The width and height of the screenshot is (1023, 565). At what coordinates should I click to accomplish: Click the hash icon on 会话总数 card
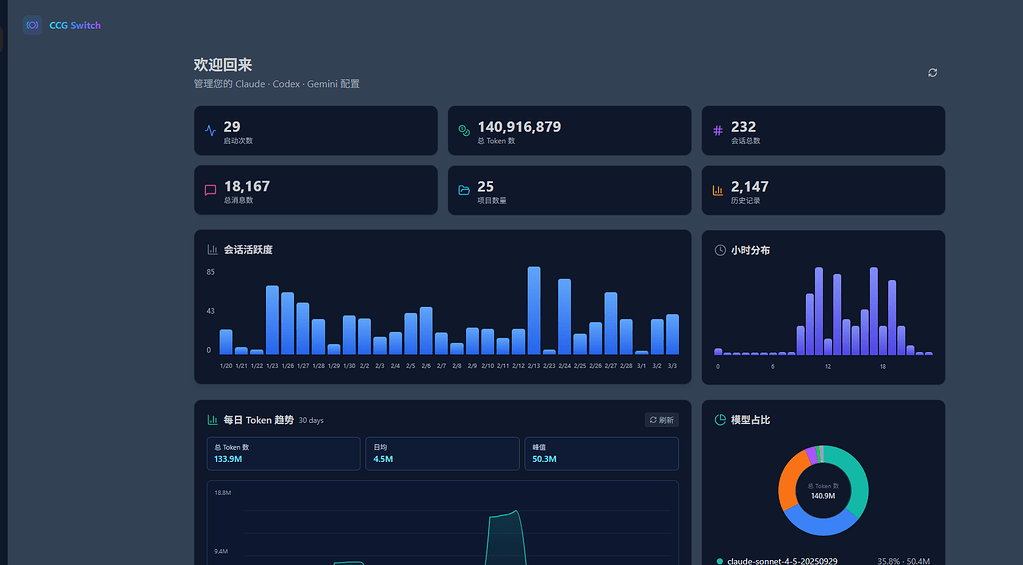click(718, 130)
